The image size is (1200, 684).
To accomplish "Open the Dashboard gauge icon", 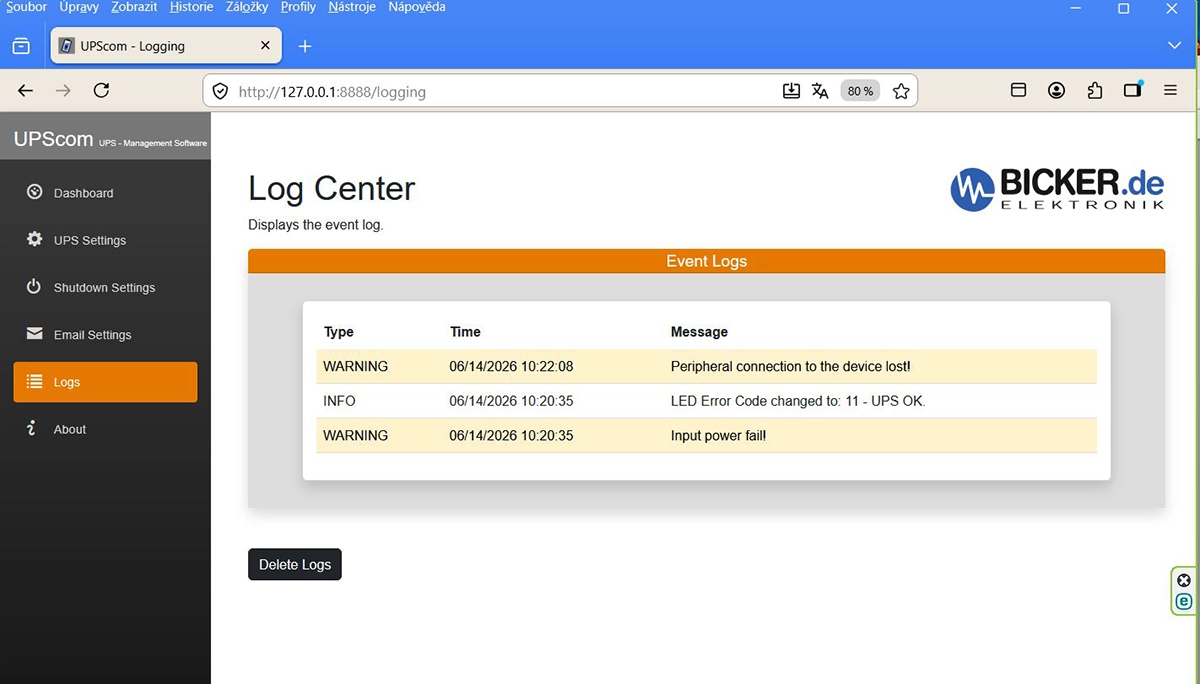I will coord(34,192).
